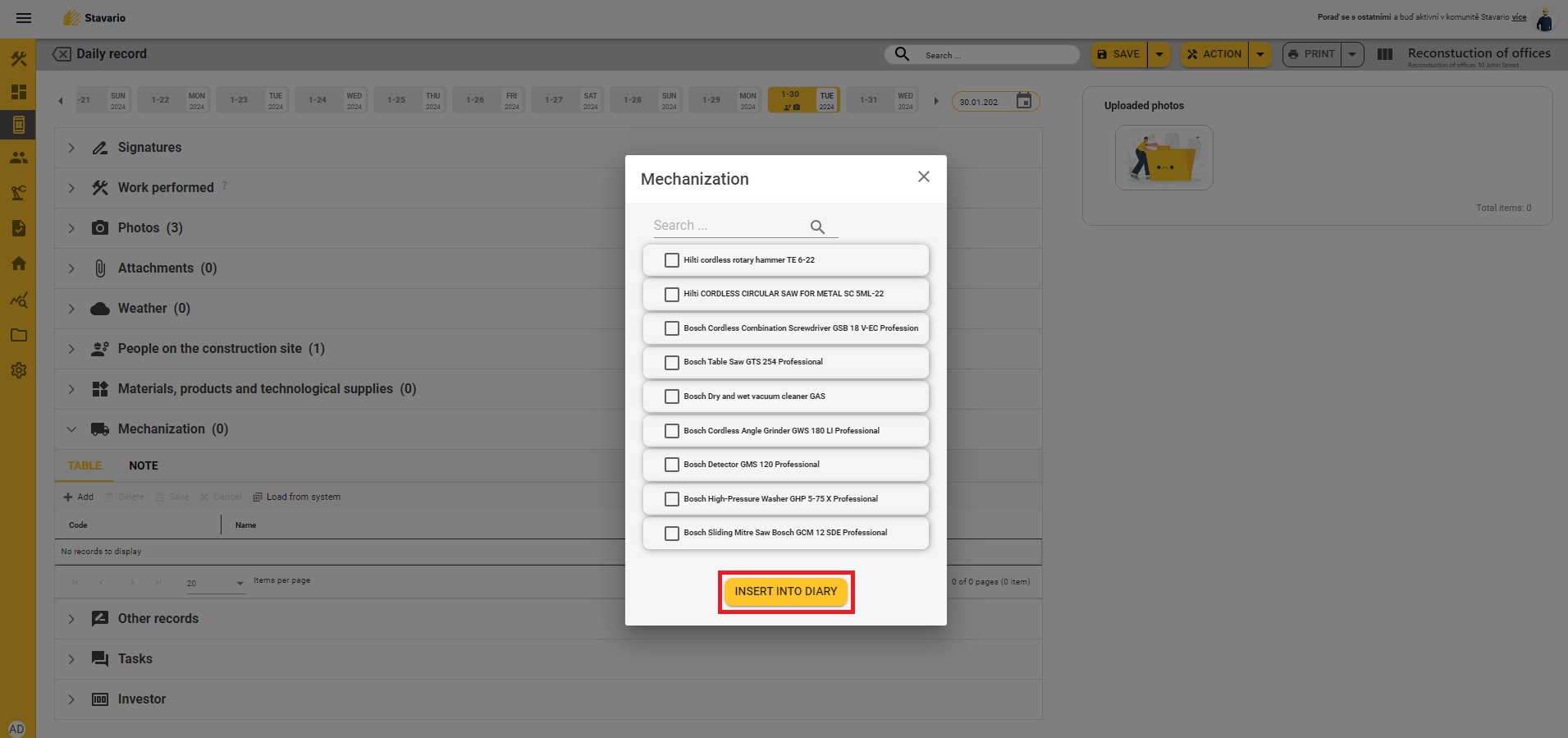Click Load from system icon button
Viewport: 1568px width, 738px height.
click(x=297, y=497)
